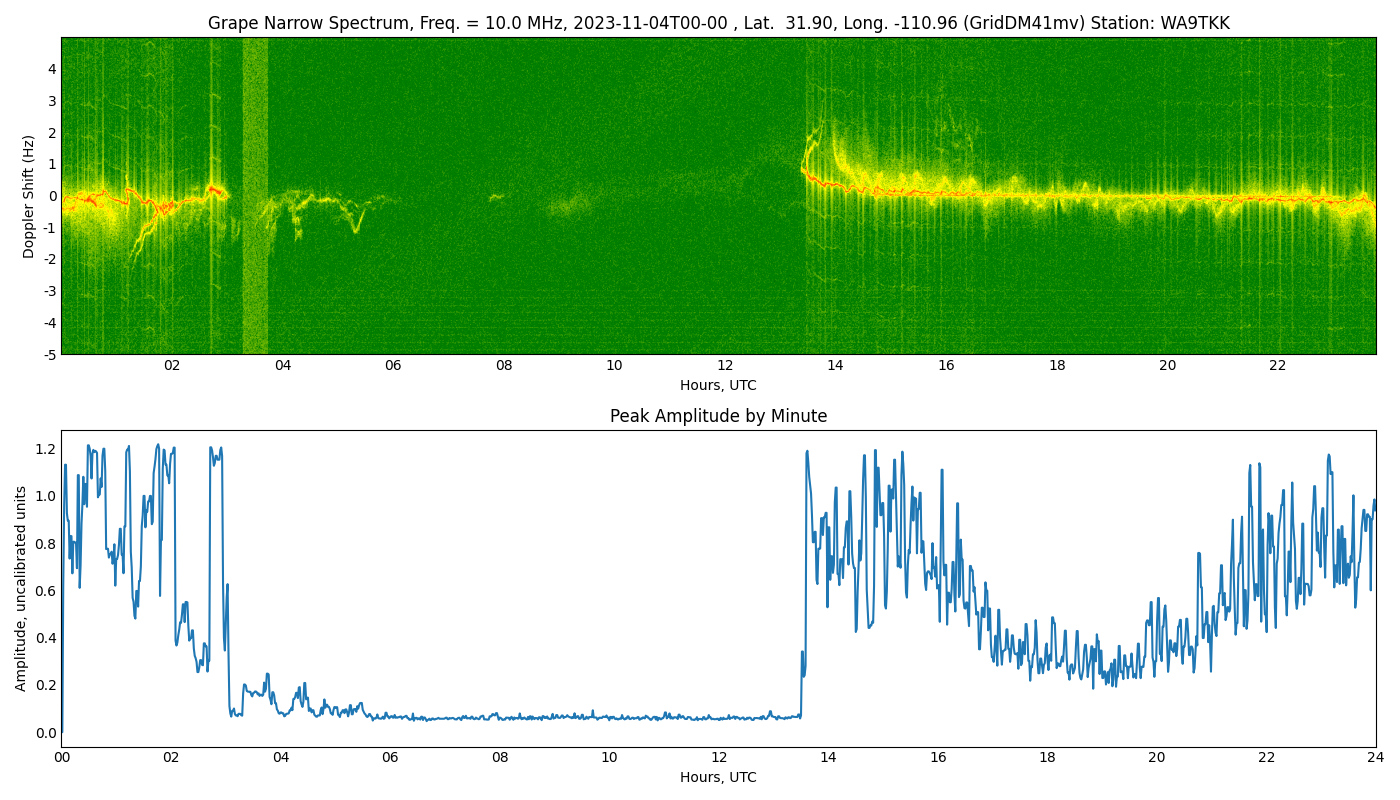Click the Hours, UTC label below the spectrogram
Viewport: 1400px width, 800px height.
tap(718, 385)
